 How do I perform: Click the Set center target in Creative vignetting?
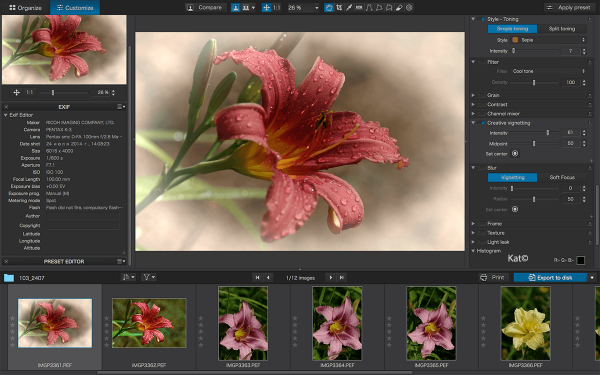point(515,153)
